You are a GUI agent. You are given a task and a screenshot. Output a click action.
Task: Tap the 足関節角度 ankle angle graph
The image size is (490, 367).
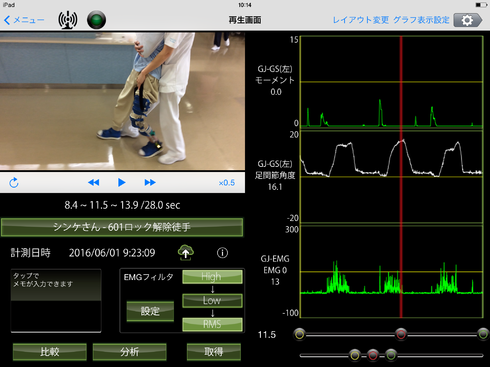click(392, 177)
